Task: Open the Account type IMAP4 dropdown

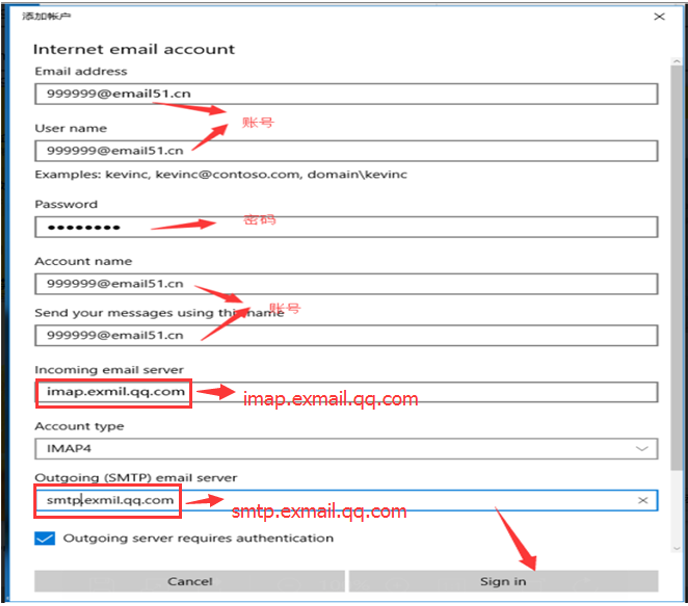Action: point(346,448)
